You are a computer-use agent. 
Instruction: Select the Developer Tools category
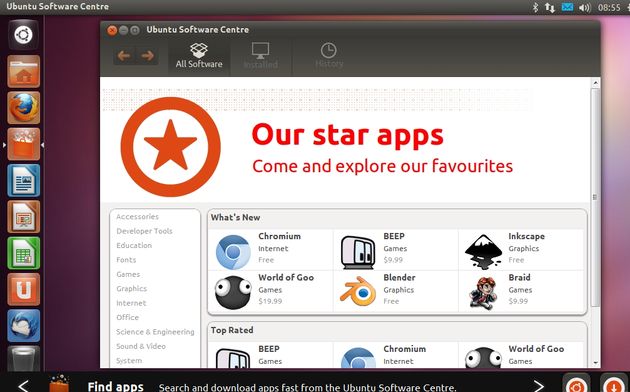pos(144,231)
